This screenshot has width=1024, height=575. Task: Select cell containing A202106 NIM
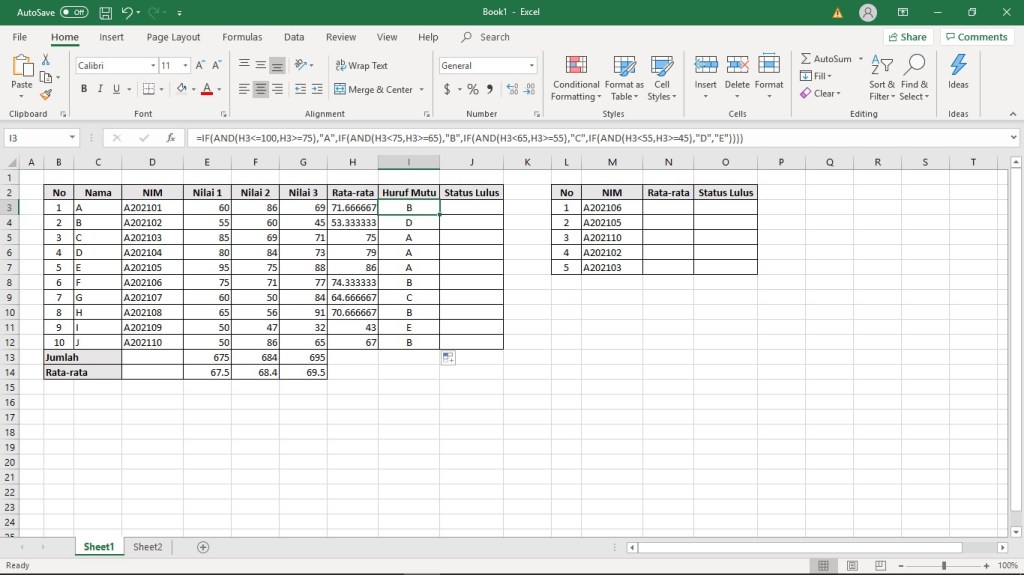[x=612, y=208]
